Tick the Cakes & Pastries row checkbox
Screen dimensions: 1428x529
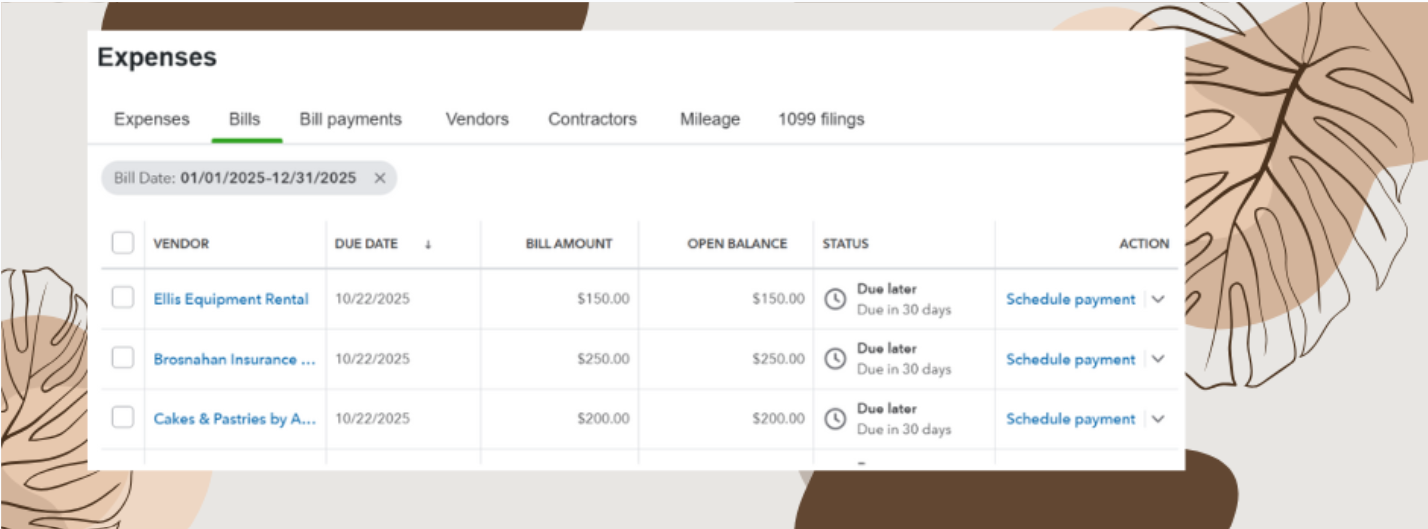click(123, 418)
